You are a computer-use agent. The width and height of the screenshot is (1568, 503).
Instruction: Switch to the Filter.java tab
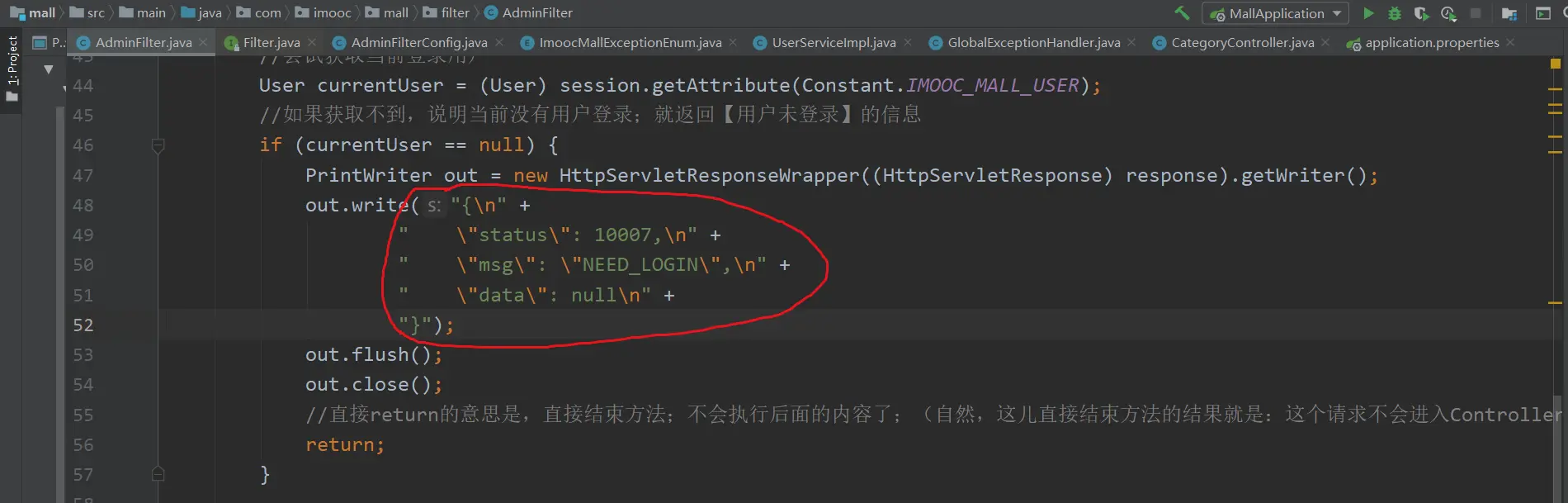[271, 42]
